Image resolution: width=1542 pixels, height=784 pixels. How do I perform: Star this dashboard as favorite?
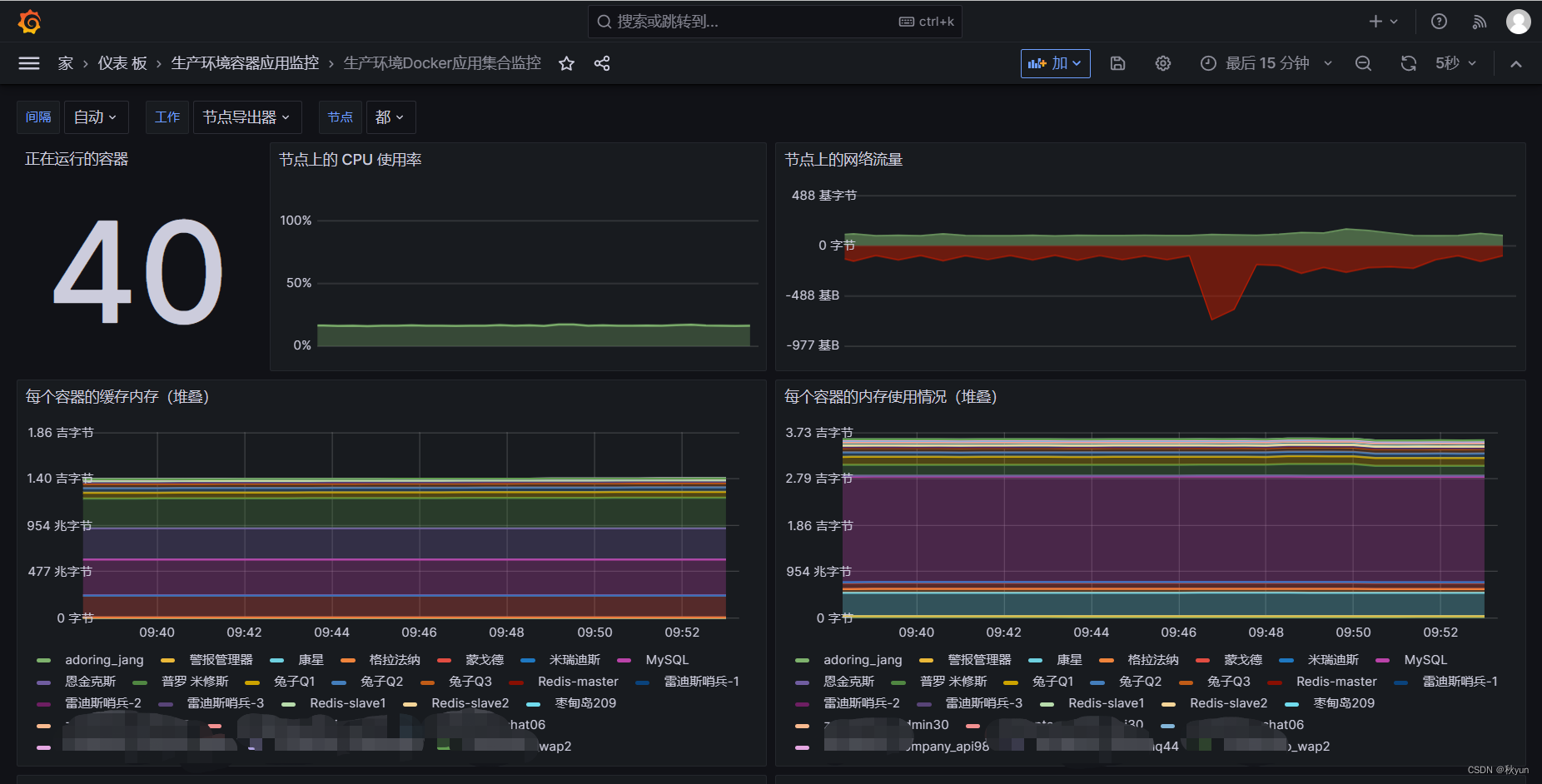pos(566,63)
